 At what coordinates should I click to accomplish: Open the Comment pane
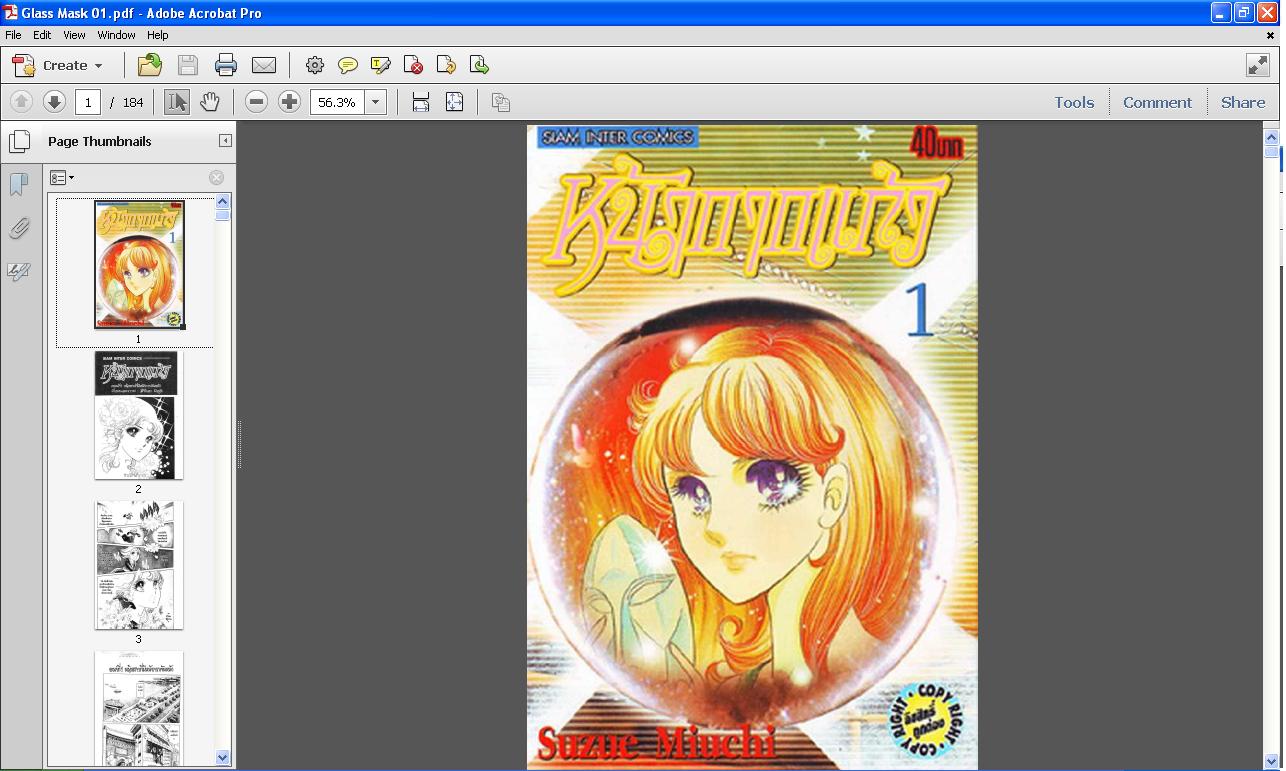click(1157, 102)
